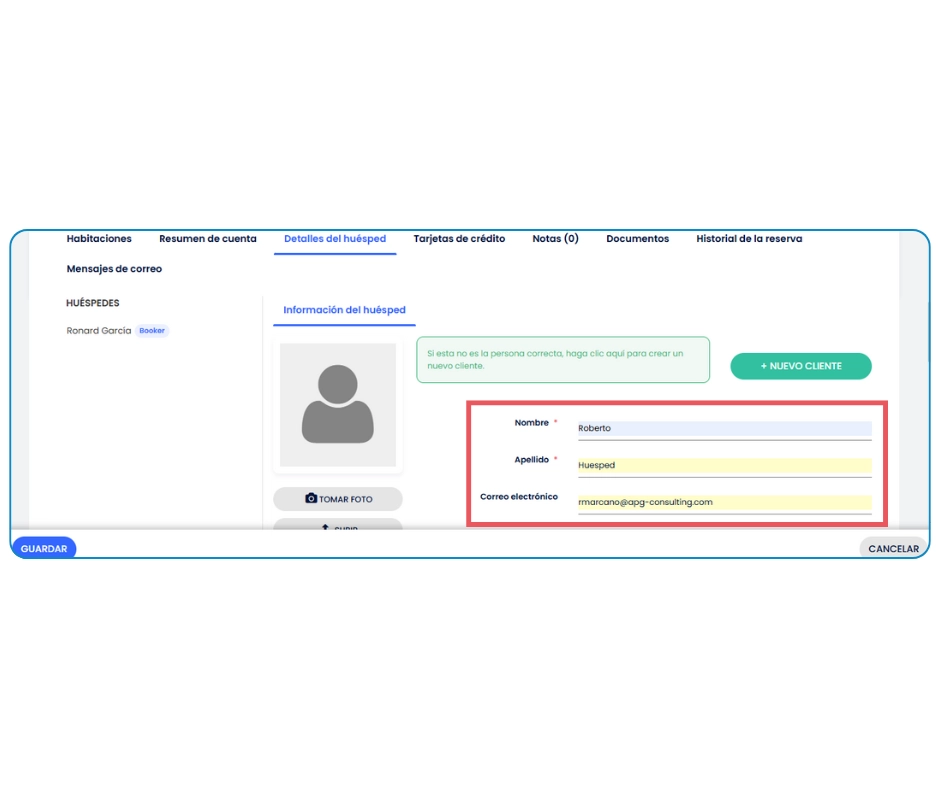The width and height of the screenshot is (940, 788).
Task: Click the Cancelar button
Action: point(892,548)
